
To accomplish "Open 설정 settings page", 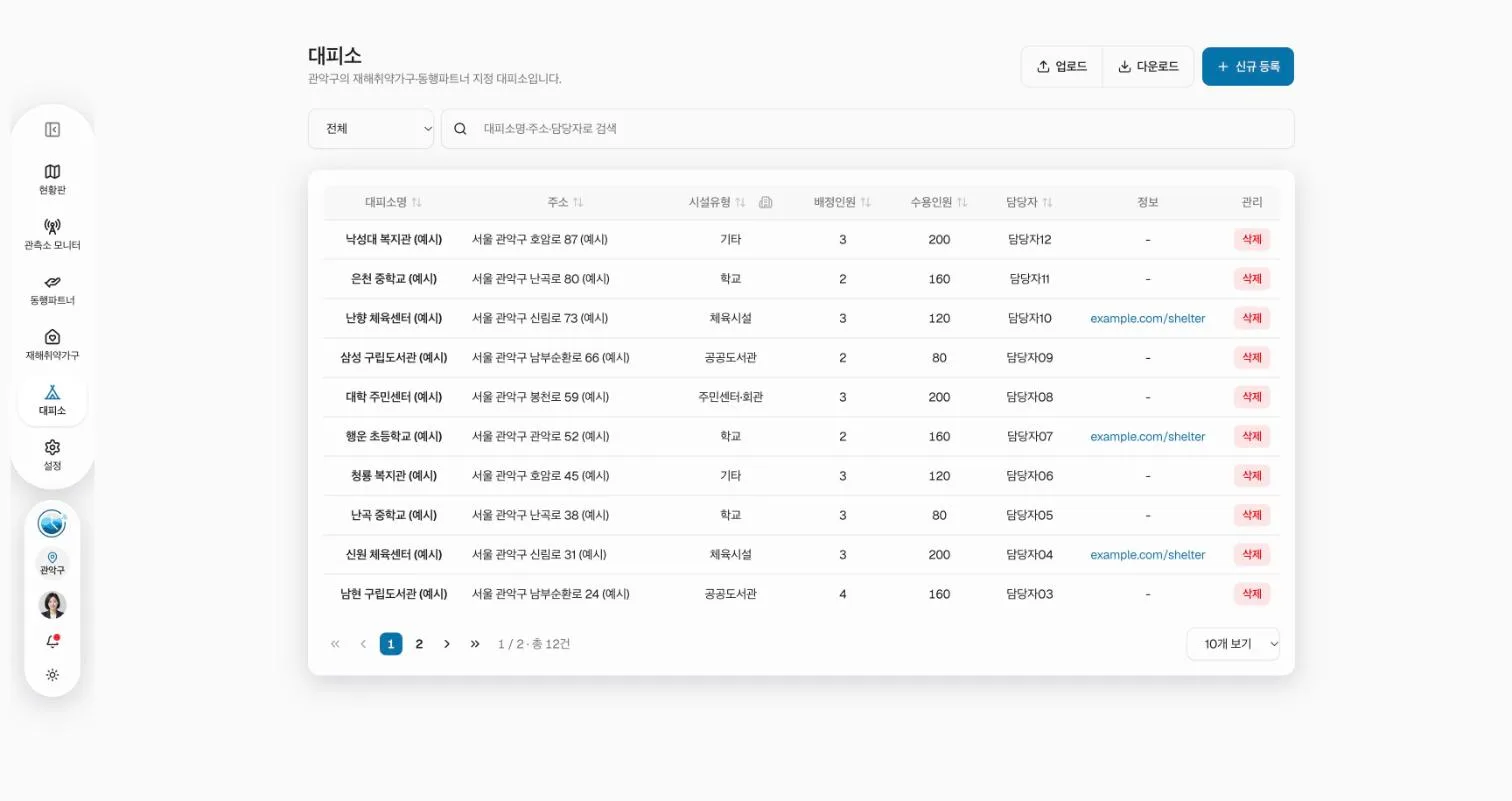I will pos(52,455).
